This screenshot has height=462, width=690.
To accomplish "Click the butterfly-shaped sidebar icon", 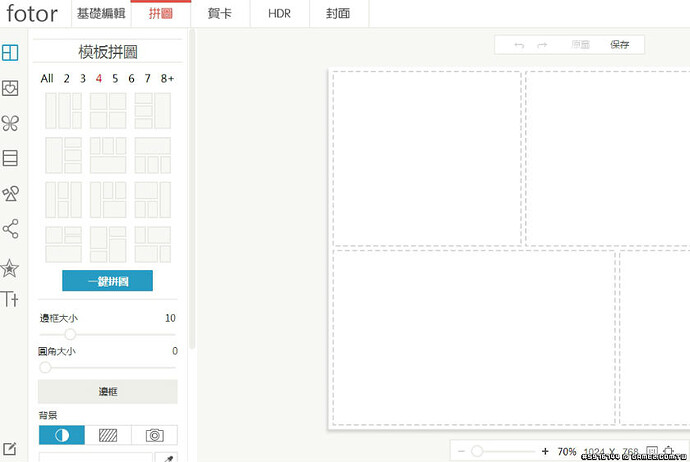I will 10,123.
